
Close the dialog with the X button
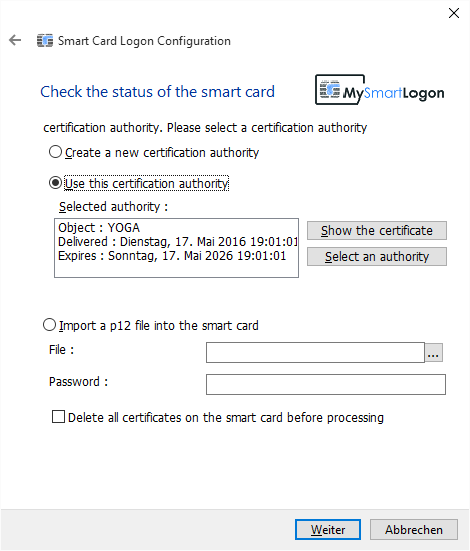(x=454, y=13)
